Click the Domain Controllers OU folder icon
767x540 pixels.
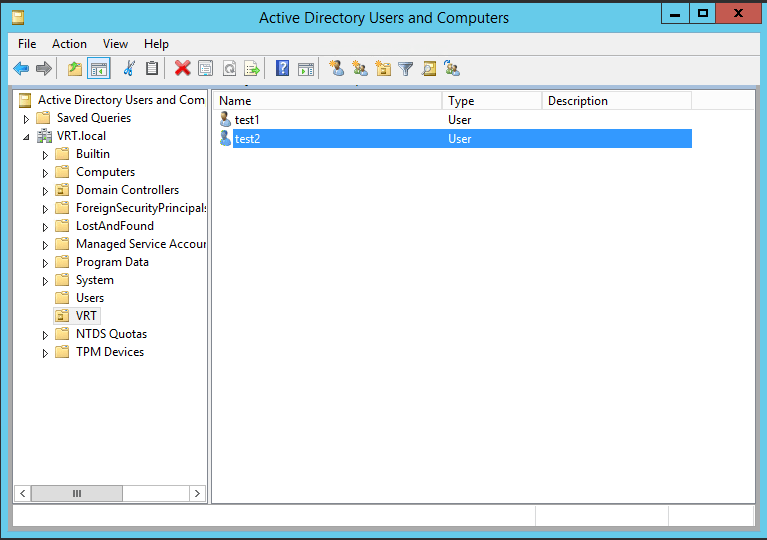point(62,190)
